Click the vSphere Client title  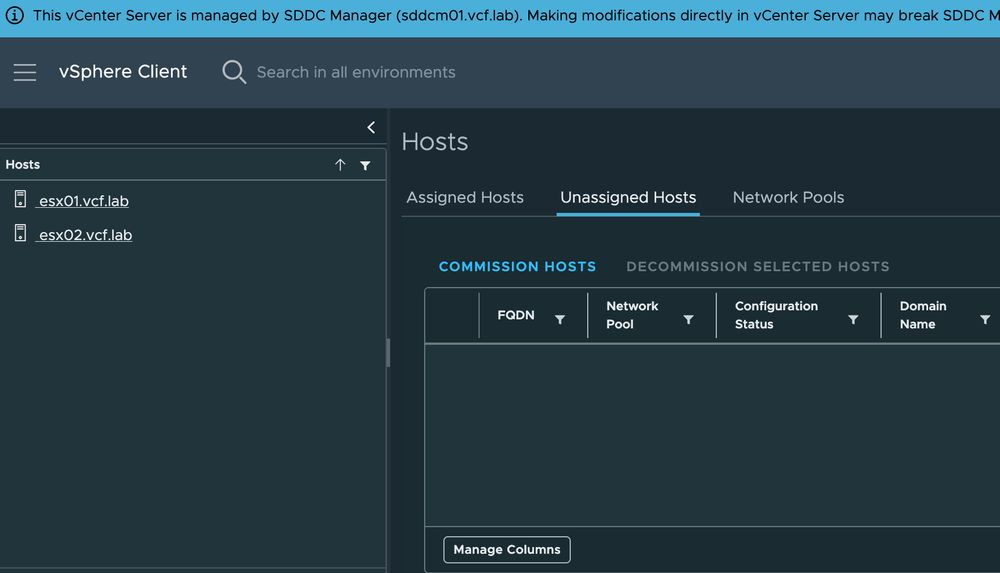pos(123,71)
